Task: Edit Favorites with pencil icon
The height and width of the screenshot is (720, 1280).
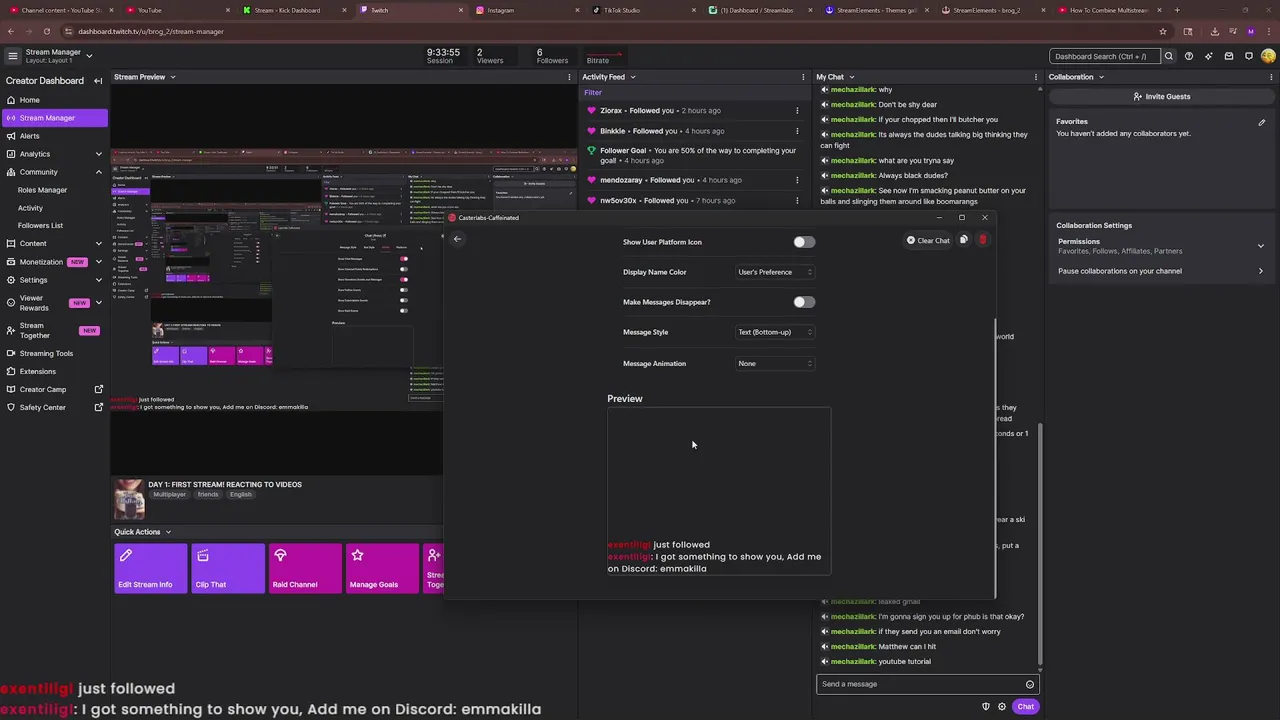Action: click(1262, 122)
